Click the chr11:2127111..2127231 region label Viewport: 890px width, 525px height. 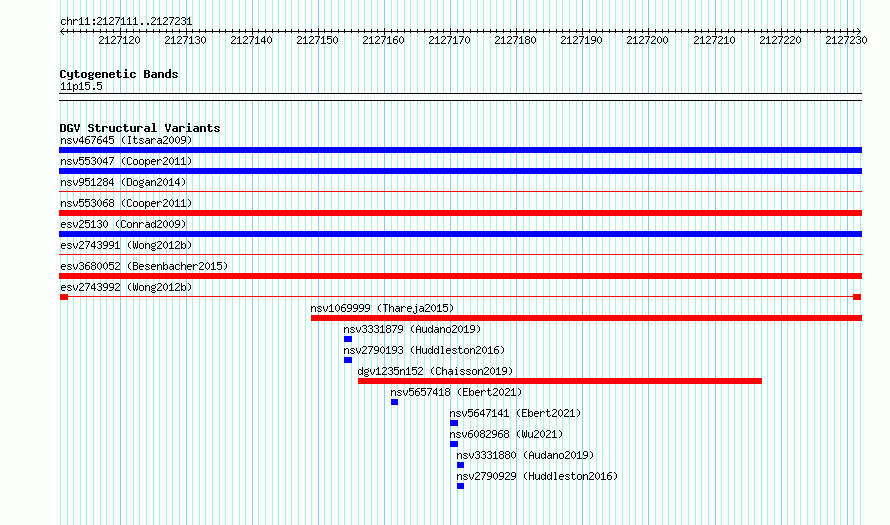pos(126,22)
